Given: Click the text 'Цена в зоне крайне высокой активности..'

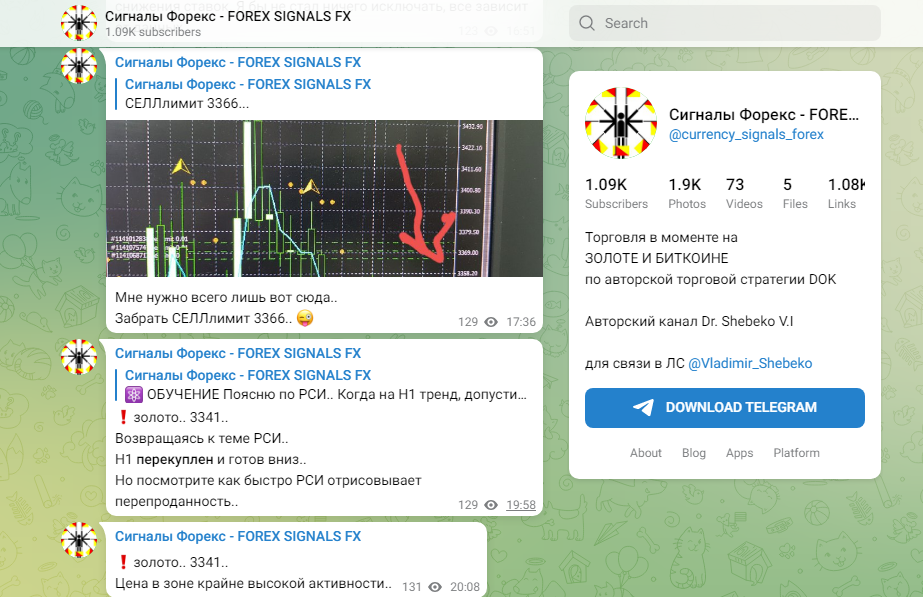Looking at the screenshot, I should tap(253, 584).
